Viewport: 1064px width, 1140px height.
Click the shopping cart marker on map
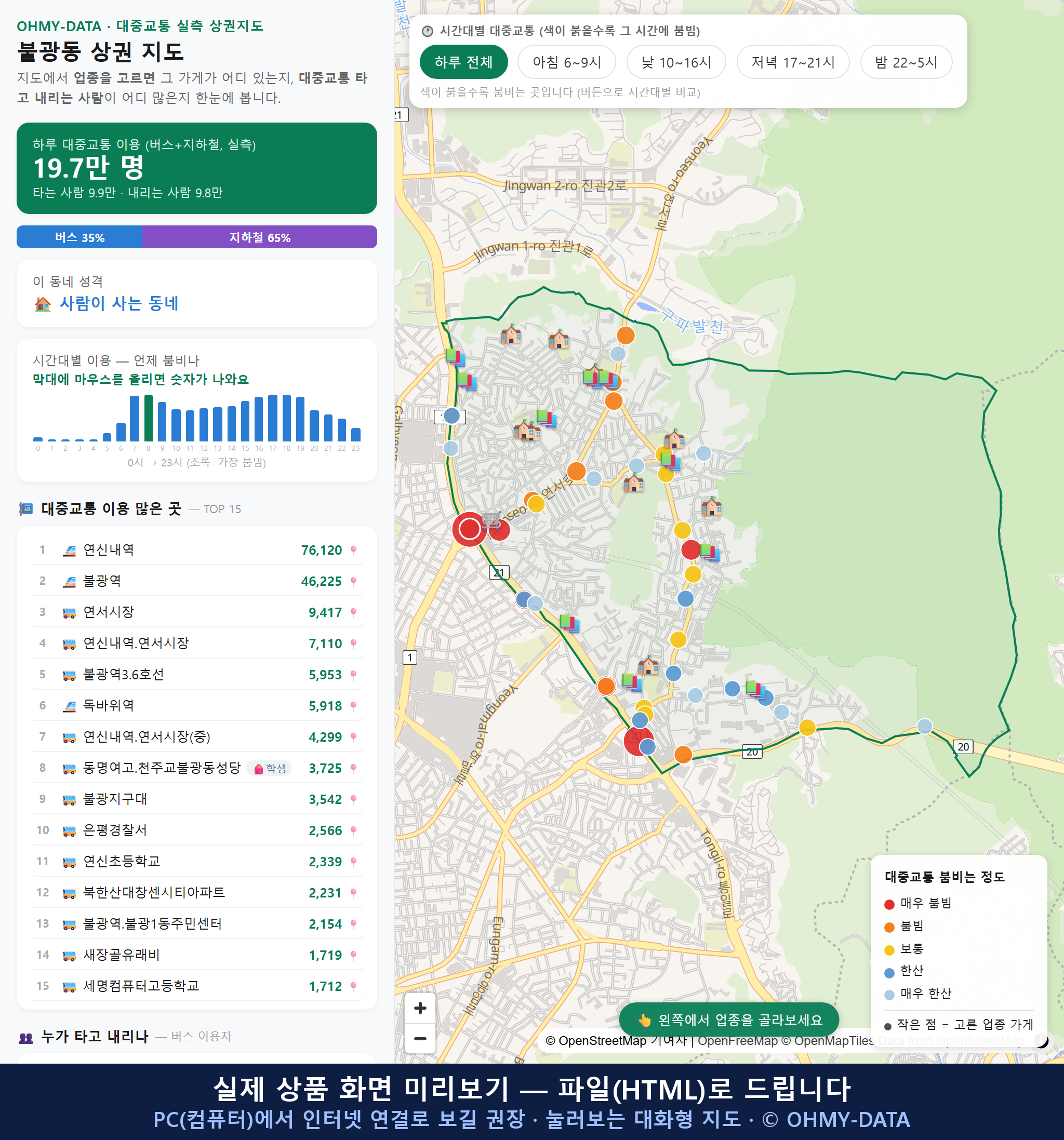click(x=491, y=521)
